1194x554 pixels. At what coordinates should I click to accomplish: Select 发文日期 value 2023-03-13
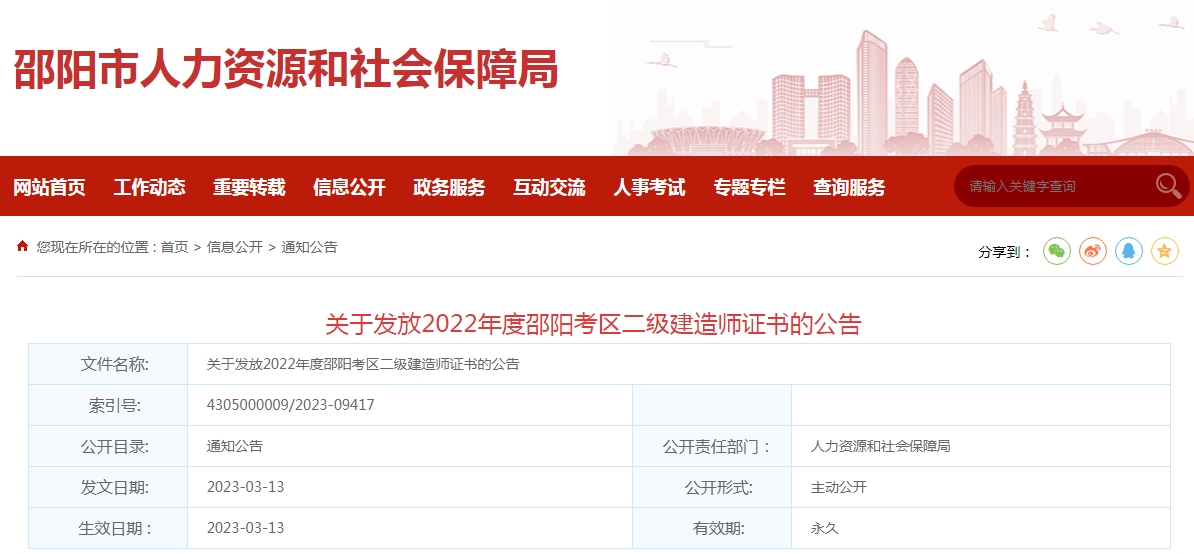click(245, 487)
